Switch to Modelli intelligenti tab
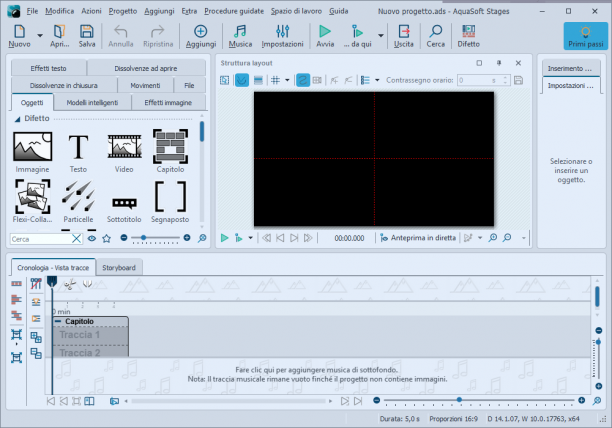The image size is (612, 428). (92, 103)
